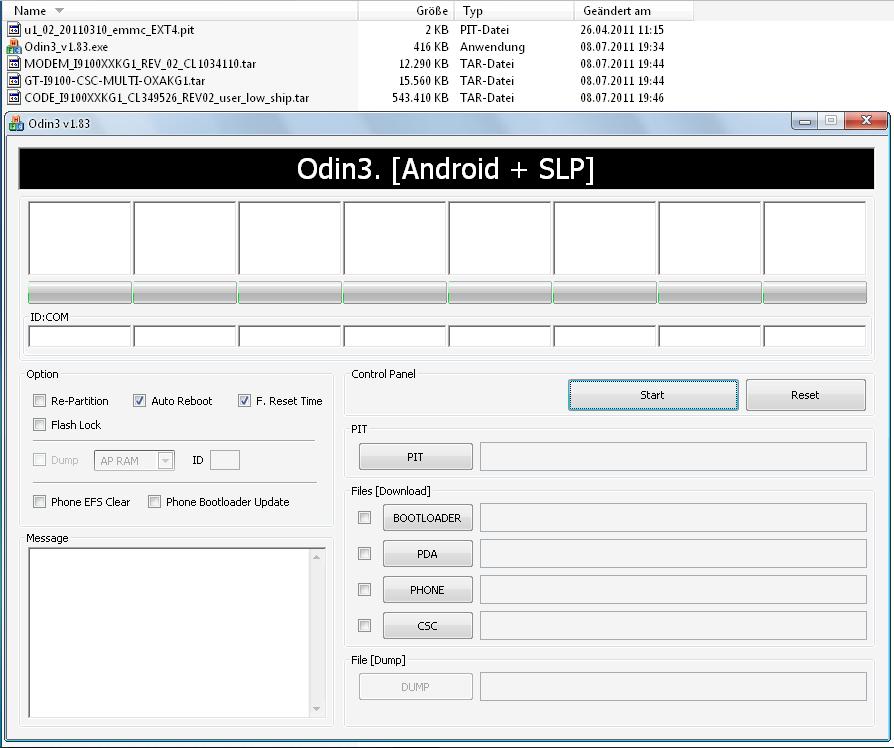Close the Odin3 v1.83 window
Screen dimensions: 894x748
point(866,120)
